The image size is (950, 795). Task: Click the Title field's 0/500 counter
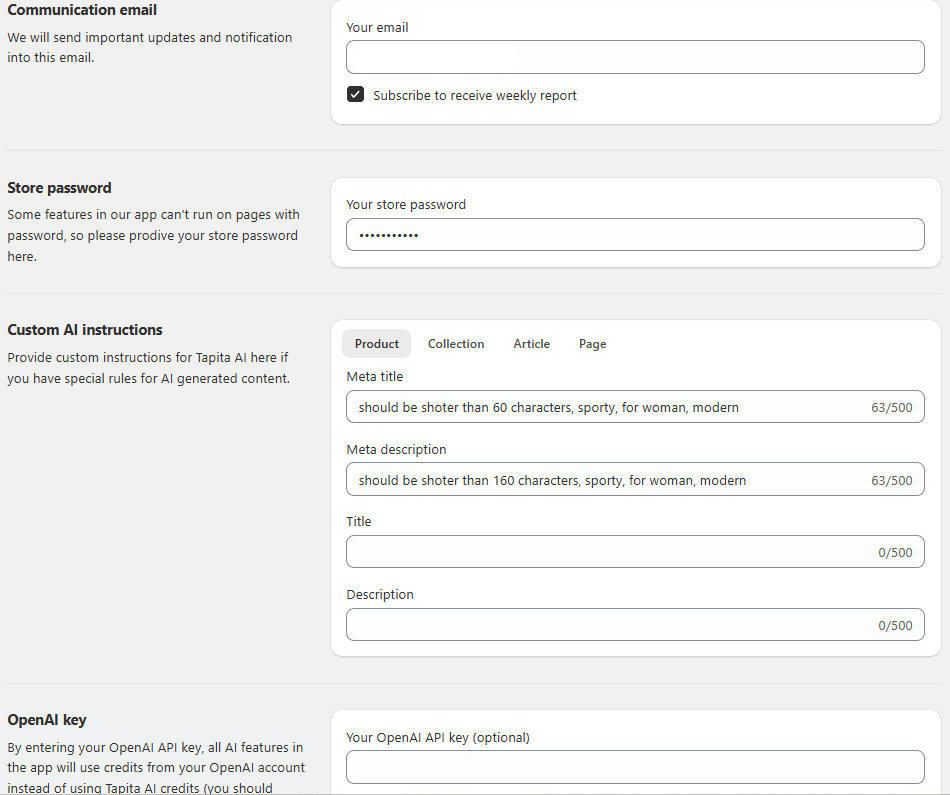click(x=895, y=553)
